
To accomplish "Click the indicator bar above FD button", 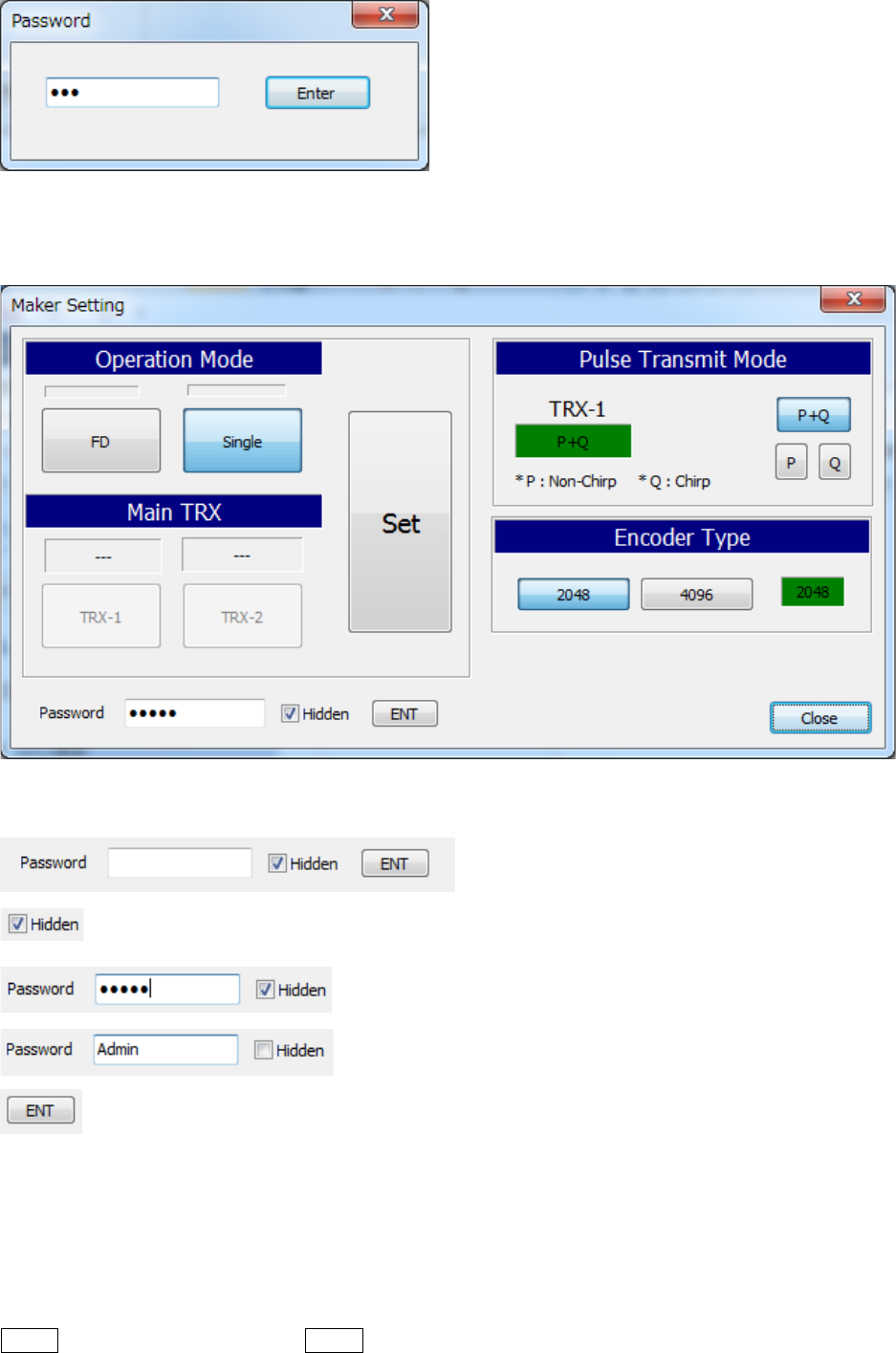I will click(92, 391).
